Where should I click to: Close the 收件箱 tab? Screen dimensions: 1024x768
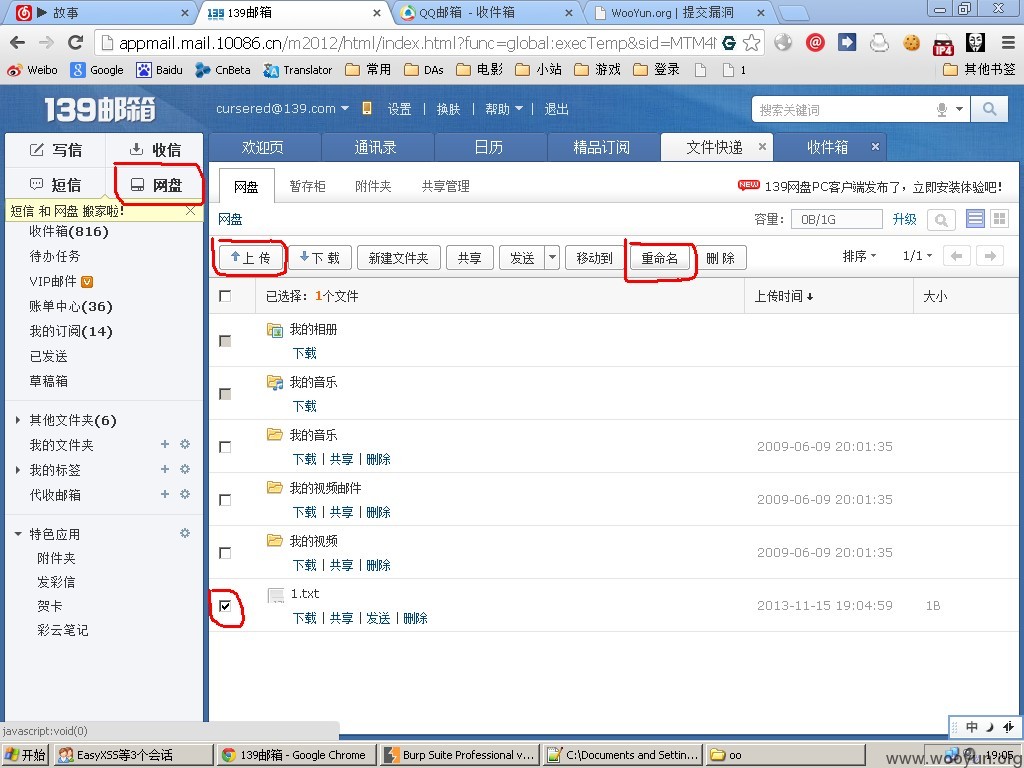[875, 147]
